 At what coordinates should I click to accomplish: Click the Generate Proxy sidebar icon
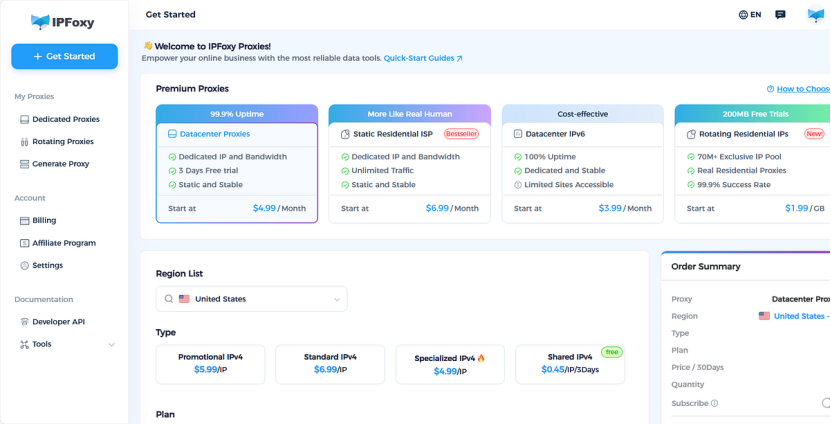24,164
